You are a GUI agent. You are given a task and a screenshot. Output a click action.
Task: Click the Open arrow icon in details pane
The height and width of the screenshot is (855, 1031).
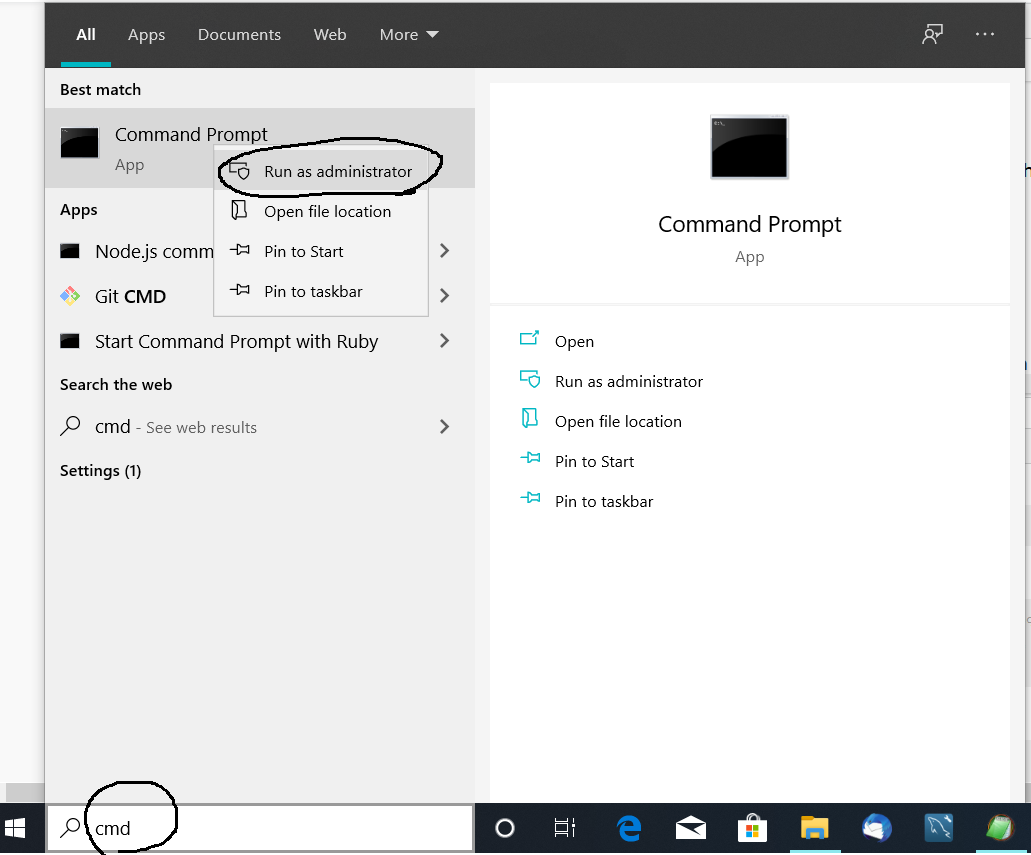pos(529,338)
